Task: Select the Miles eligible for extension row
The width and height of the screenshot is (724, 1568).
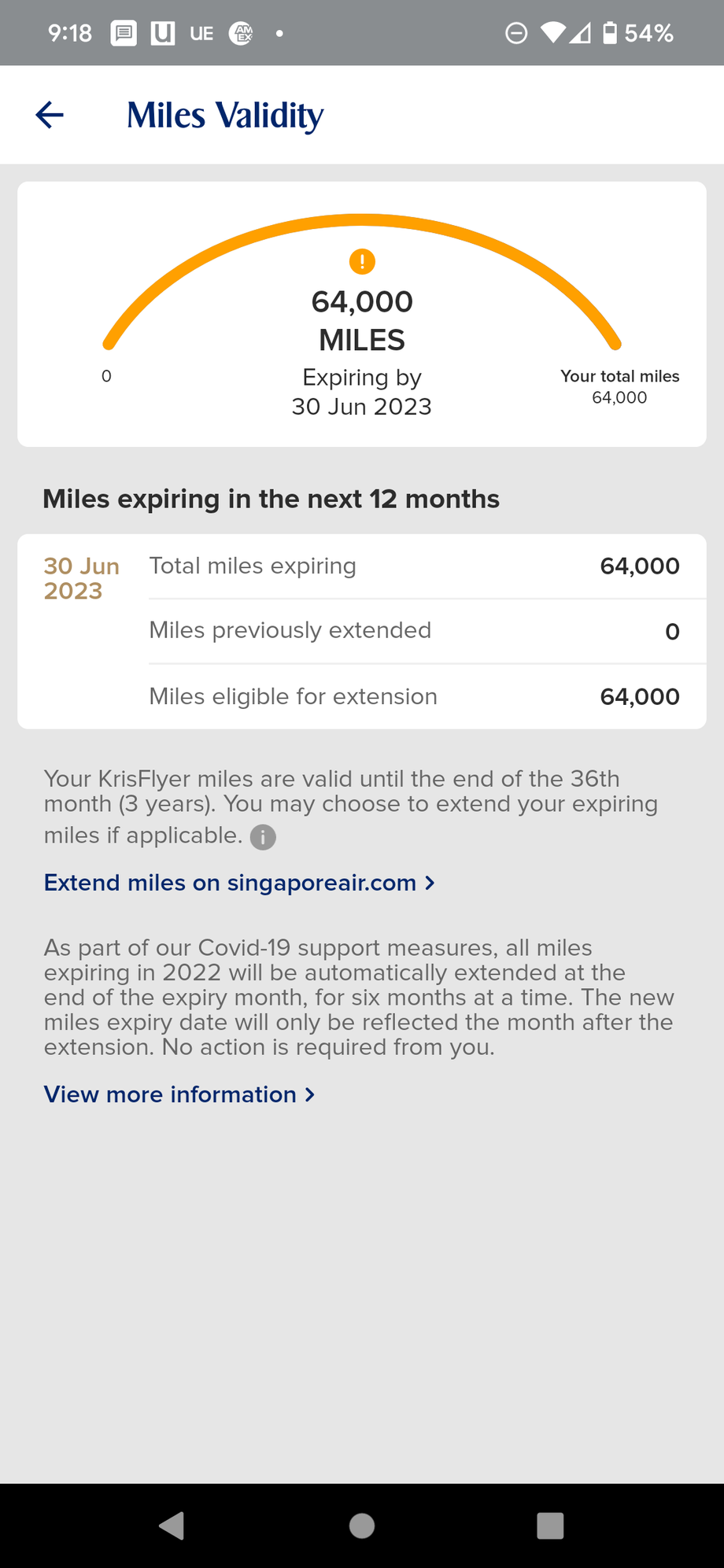Action: point(414,696)
